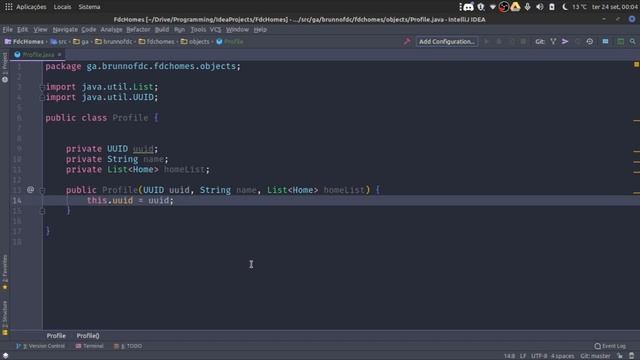
Task: Click the Profile() constructor breadcrumb at bottom
Action: 88,336
